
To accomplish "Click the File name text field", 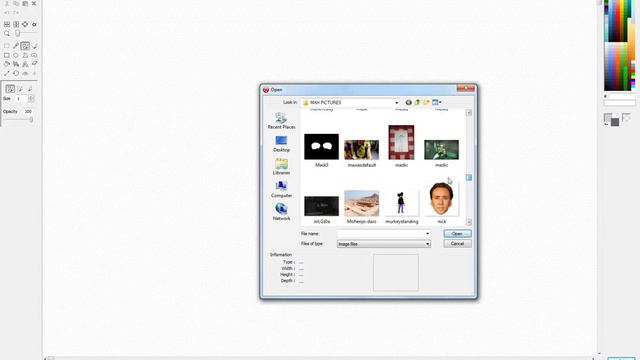I will click(x=380, y=233).
